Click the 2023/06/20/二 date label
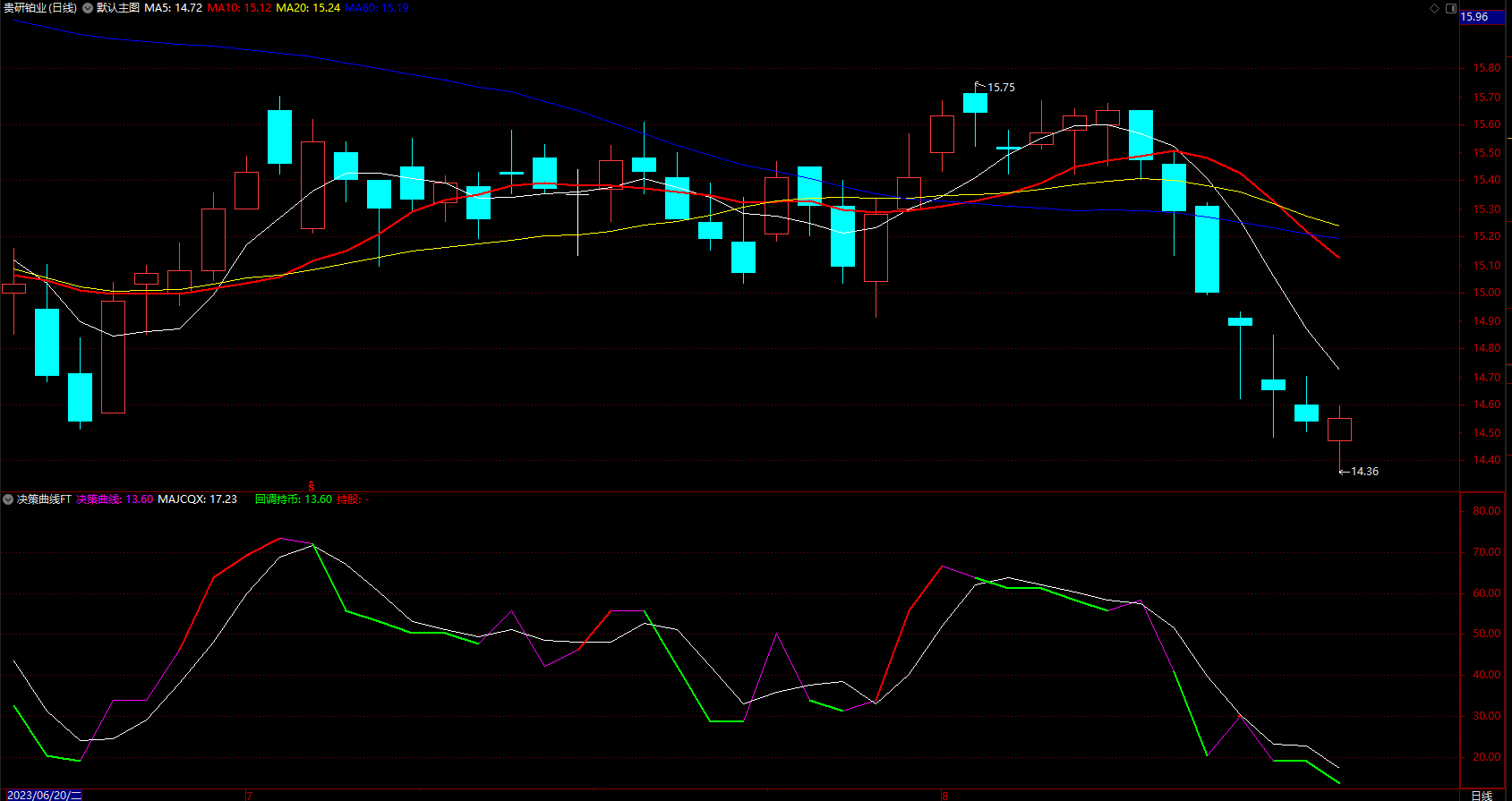The image size is (1512, 801). tap(45, 795)
